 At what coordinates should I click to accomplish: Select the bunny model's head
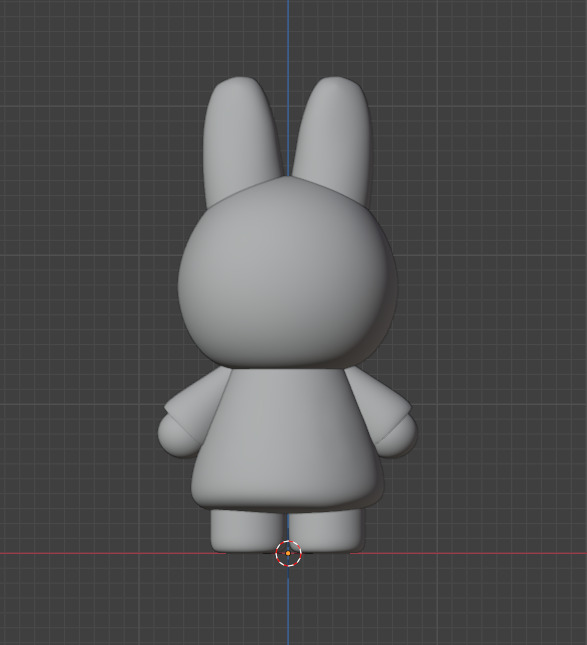point(288,272)
